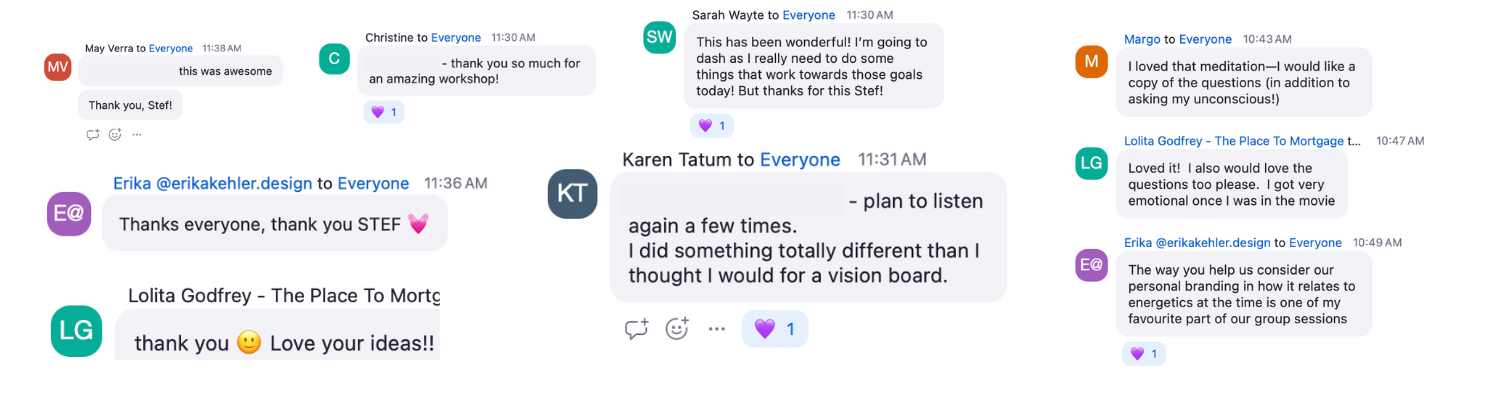1500x400 pixels.
Task: Click May Verra's red MV avatar
Action: point(58,66)
